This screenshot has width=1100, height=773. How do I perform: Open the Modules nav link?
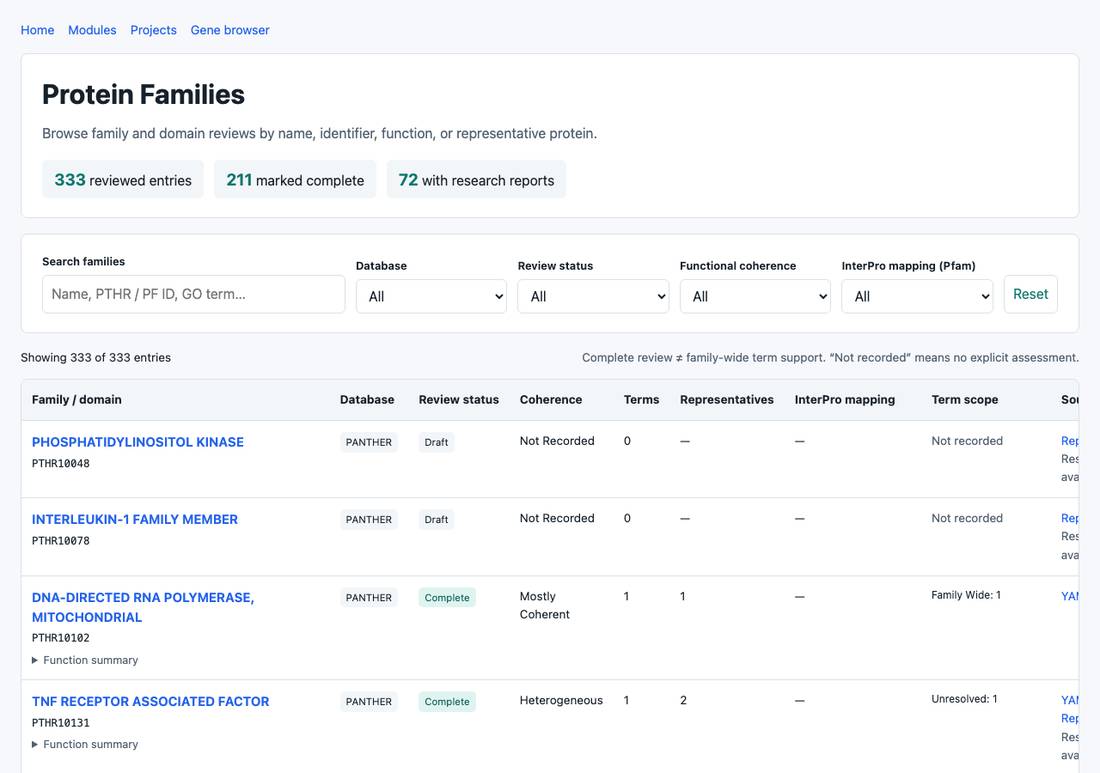click(x=92, y=30)
